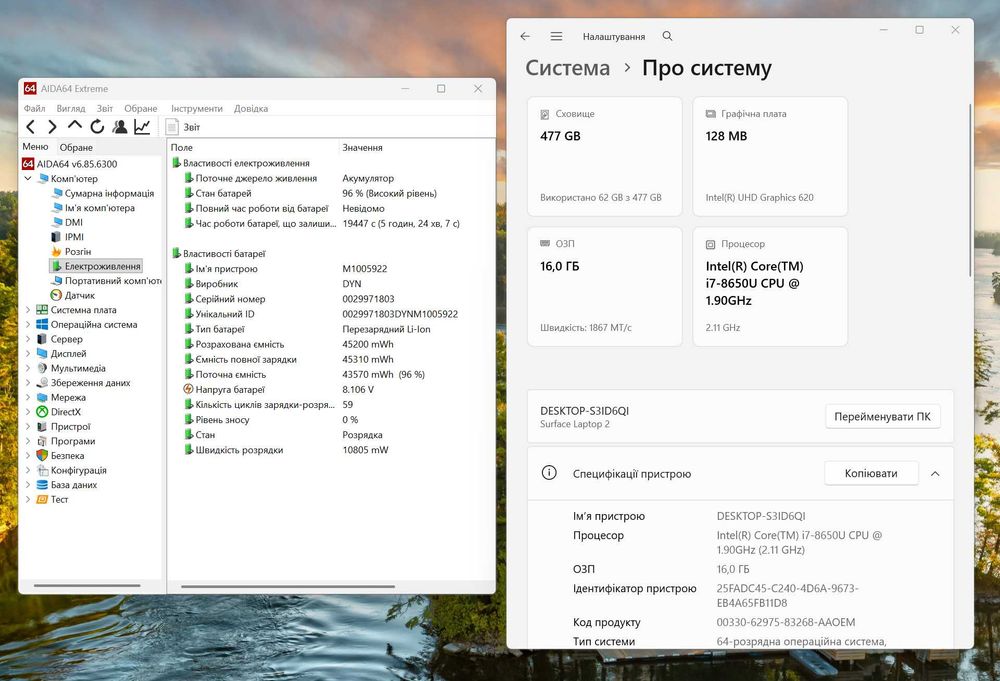Open the Інструменти menu
1000x681 pixels.
tap(196, 108)
